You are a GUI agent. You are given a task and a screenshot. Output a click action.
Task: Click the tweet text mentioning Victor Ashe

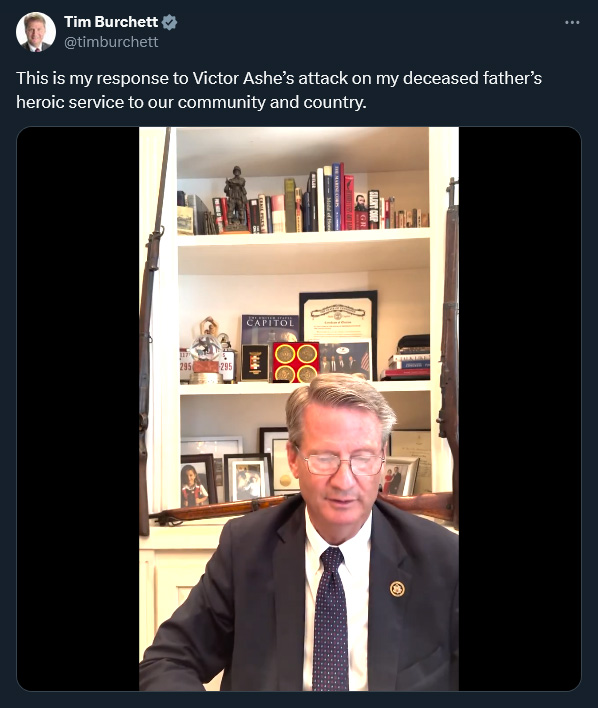(279, 90)
